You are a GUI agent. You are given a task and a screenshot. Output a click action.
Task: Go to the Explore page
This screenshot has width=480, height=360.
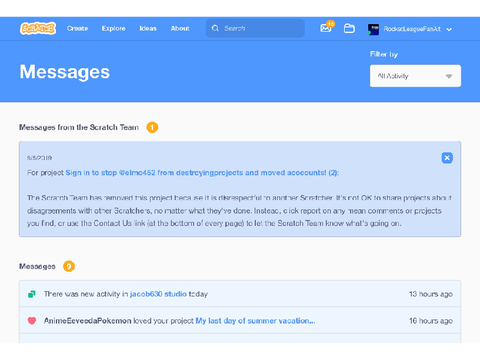tap(114, 28)
